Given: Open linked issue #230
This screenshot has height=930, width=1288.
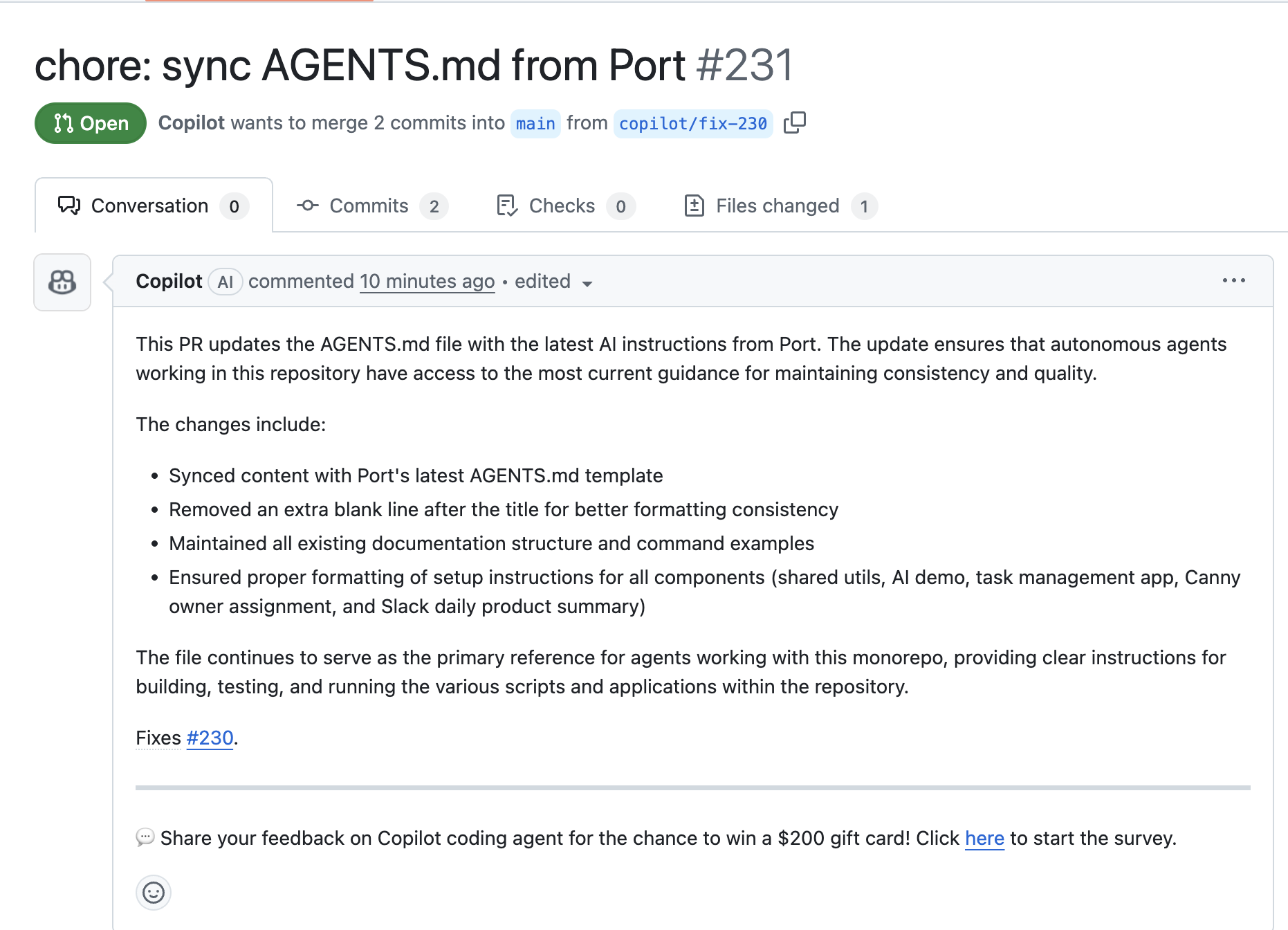Looking at the screenshot, I should [x=210, y=738].
